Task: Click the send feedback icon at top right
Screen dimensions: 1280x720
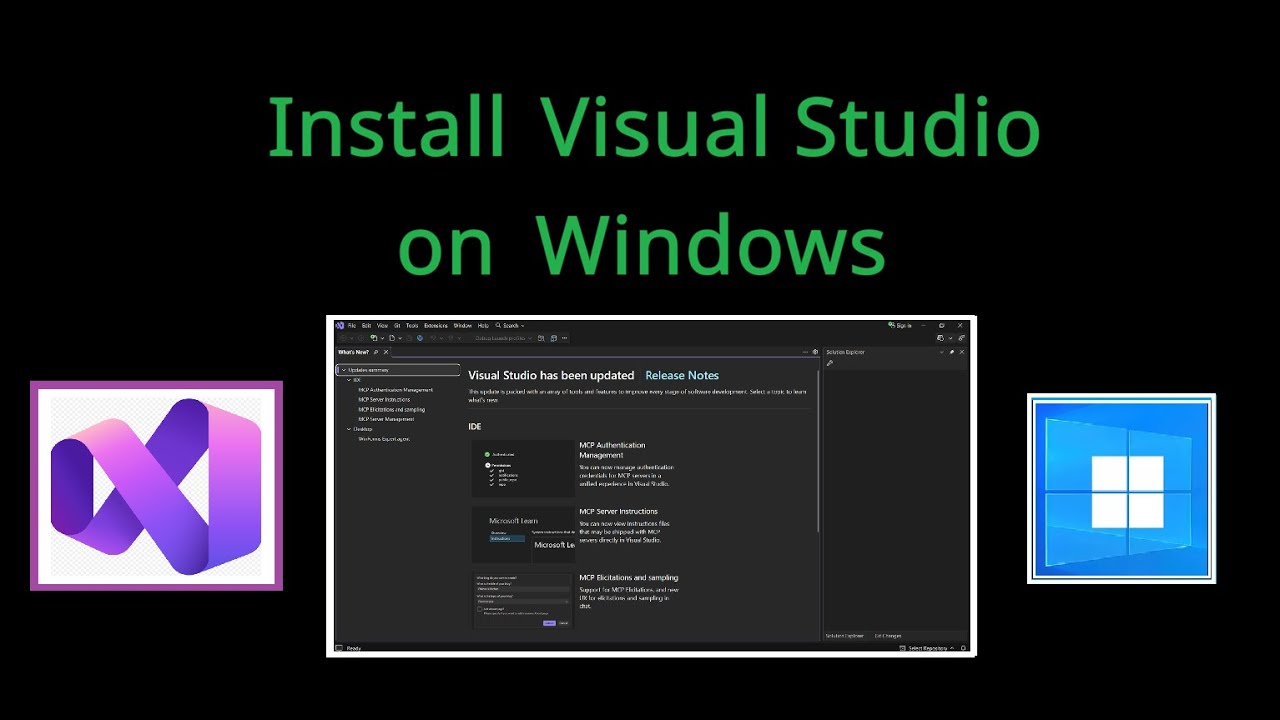Action: tap(962, 338)
